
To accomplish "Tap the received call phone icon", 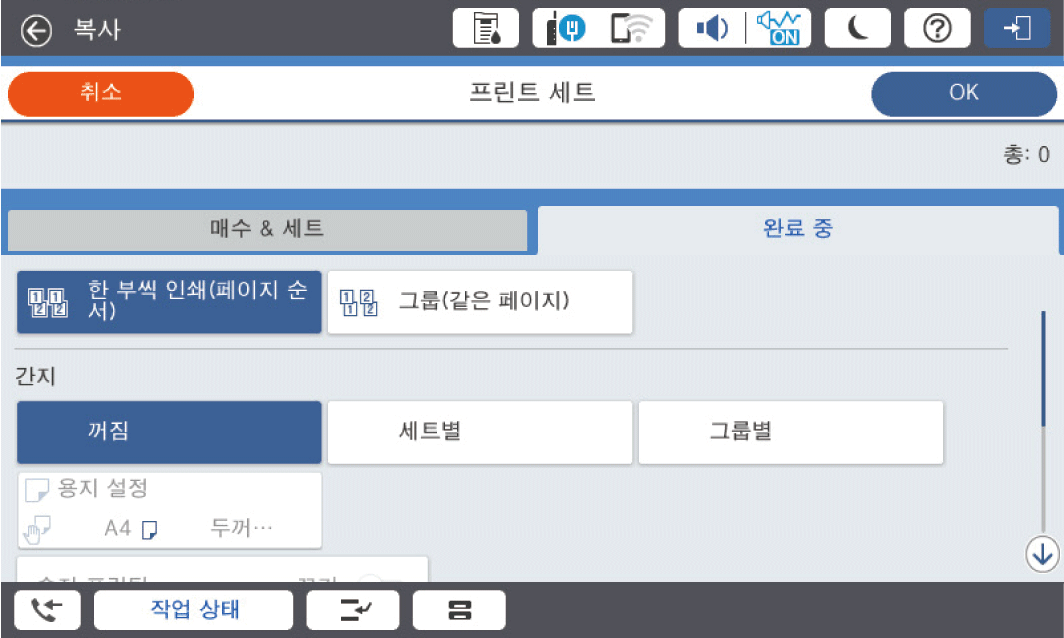I will point(47,610).
